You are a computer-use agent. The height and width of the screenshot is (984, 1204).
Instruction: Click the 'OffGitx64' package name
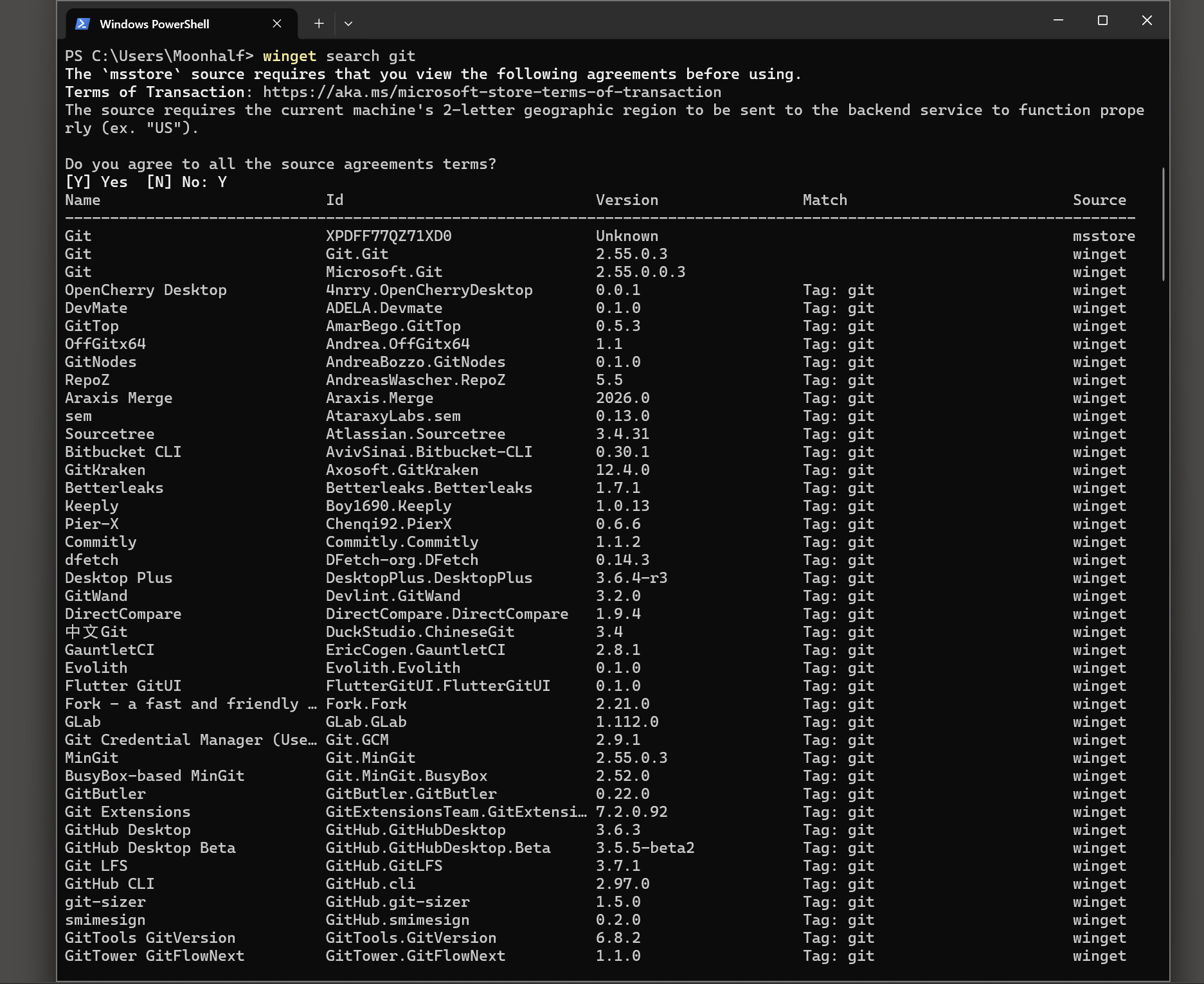point(105,344)
